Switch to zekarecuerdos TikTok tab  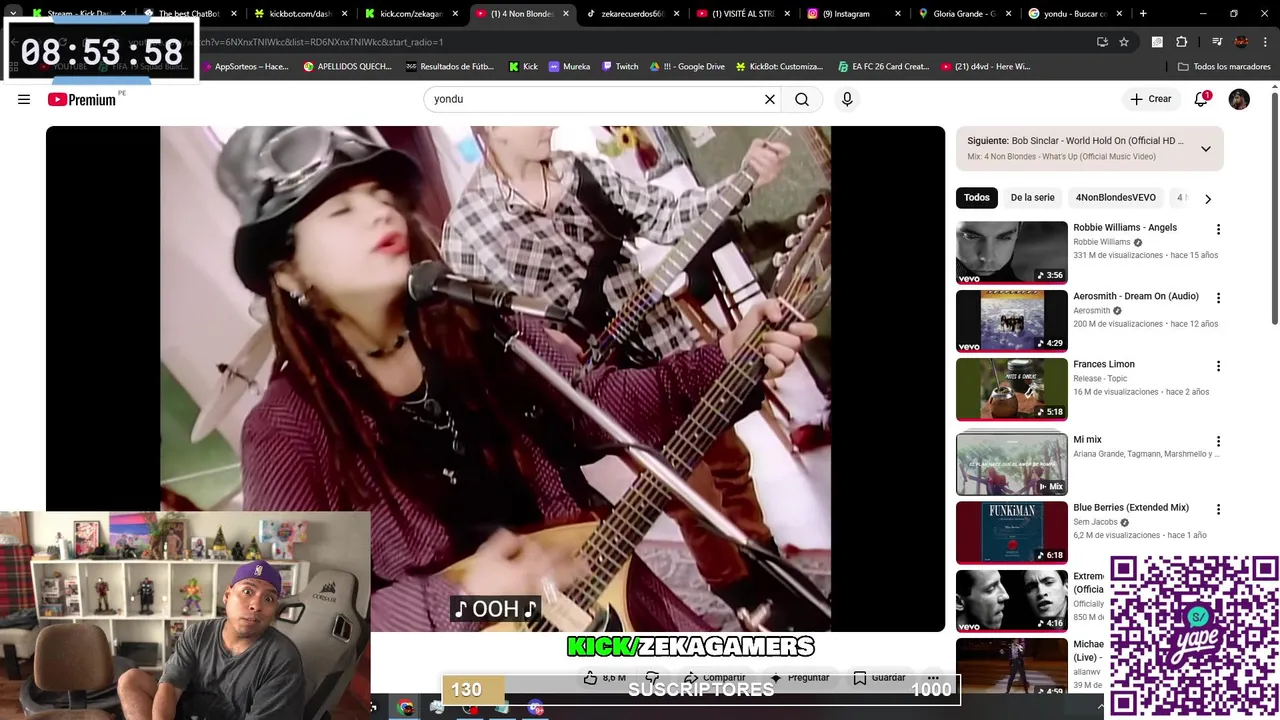pyautogui.click(x=632, y=14)
